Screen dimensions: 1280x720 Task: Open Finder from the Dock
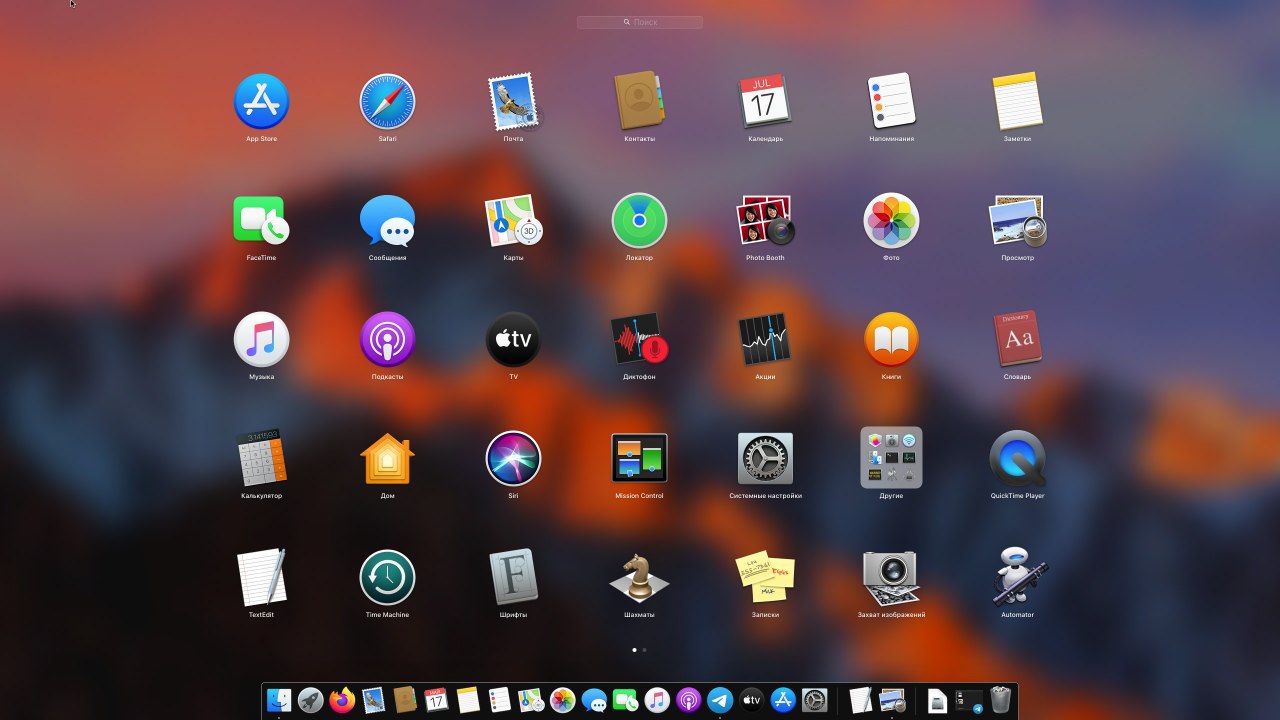coord(279,700)
